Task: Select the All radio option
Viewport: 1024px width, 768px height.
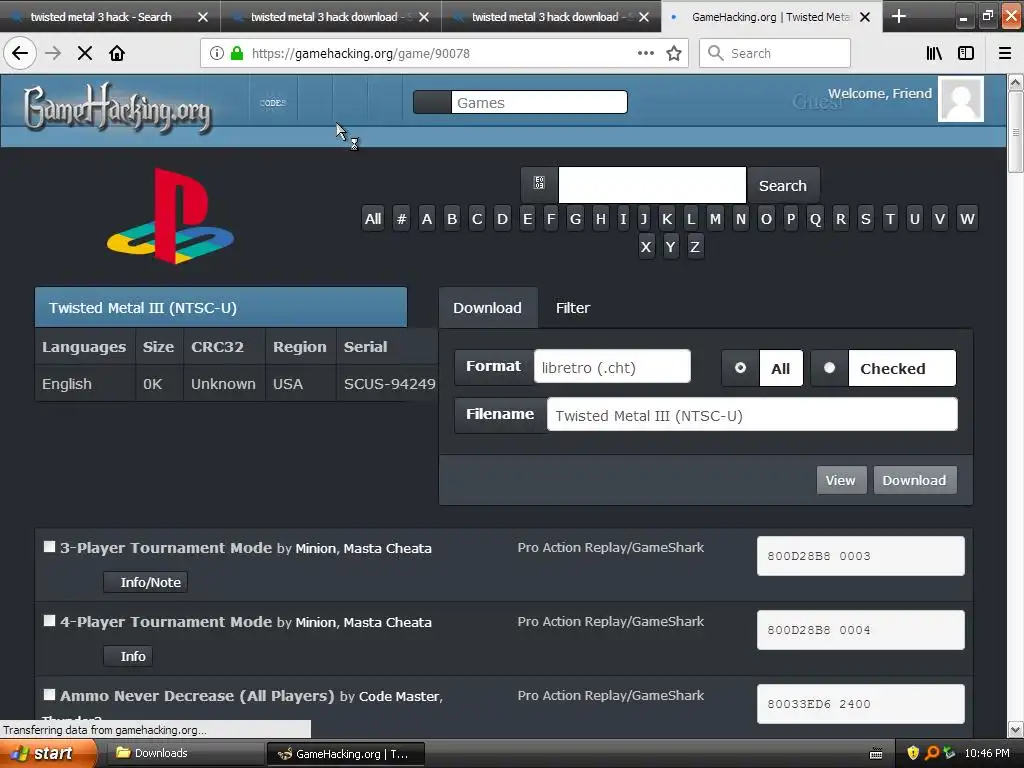Action: (741, 368)
